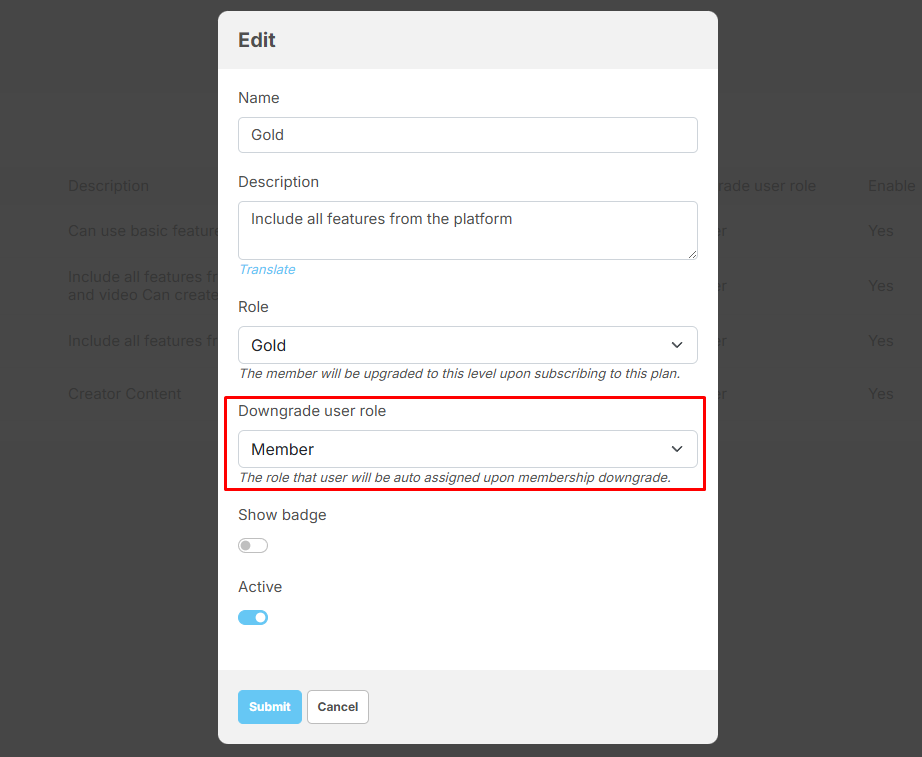Click the Enable column header behind dialog
This screenshot has width=922, height=757.
tap(891, 186)
